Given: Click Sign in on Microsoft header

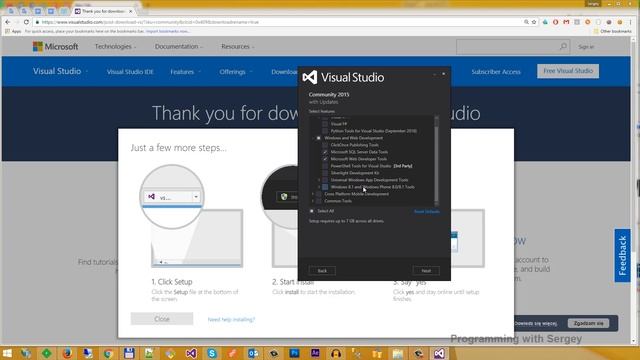Looking at the screenshot, I should click(586, 47).
